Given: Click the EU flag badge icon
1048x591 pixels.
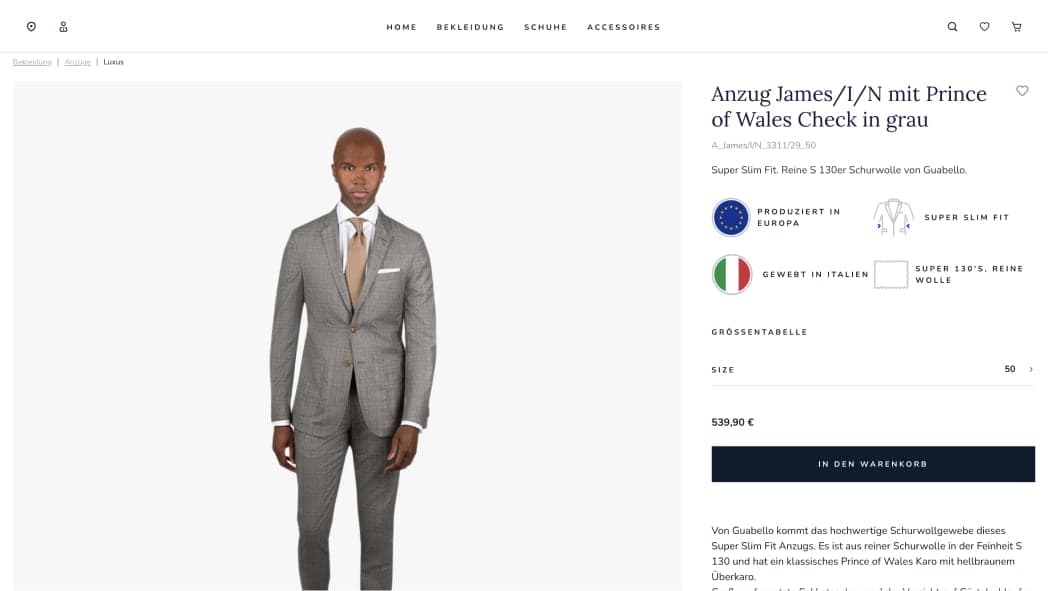Looking at the screenshot, I should click(x=731, y=217).
